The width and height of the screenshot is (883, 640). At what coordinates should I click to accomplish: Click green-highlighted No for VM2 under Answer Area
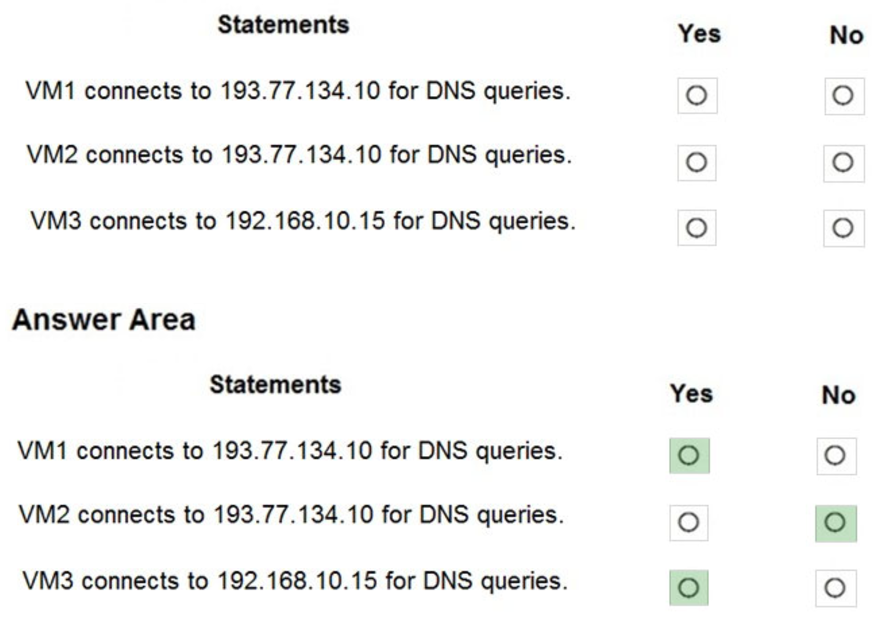pyautogui.click(x=835, y=522)
